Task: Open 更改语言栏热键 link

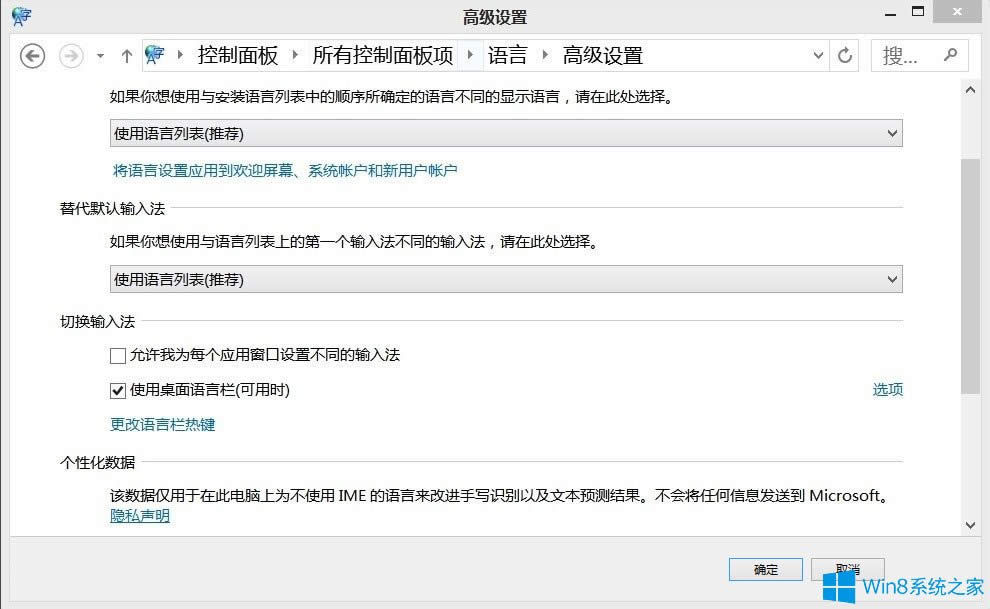Action: tap(163, 425)
